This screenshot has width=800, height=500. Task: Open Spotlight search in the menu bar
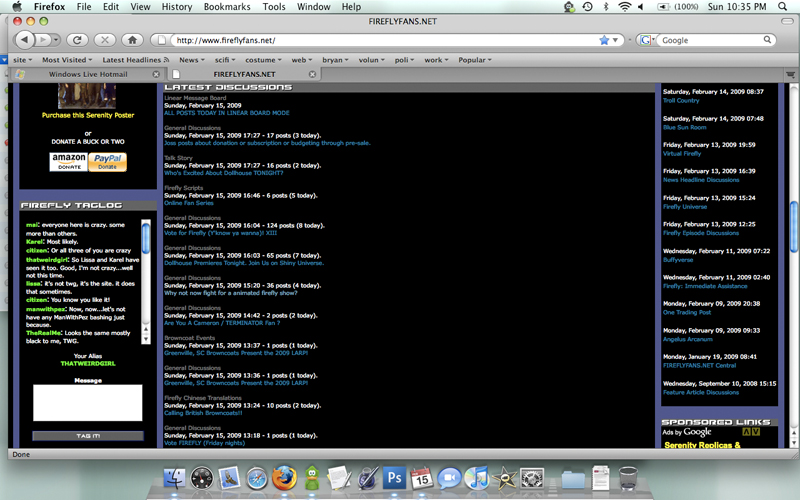(x=783, y=7)
